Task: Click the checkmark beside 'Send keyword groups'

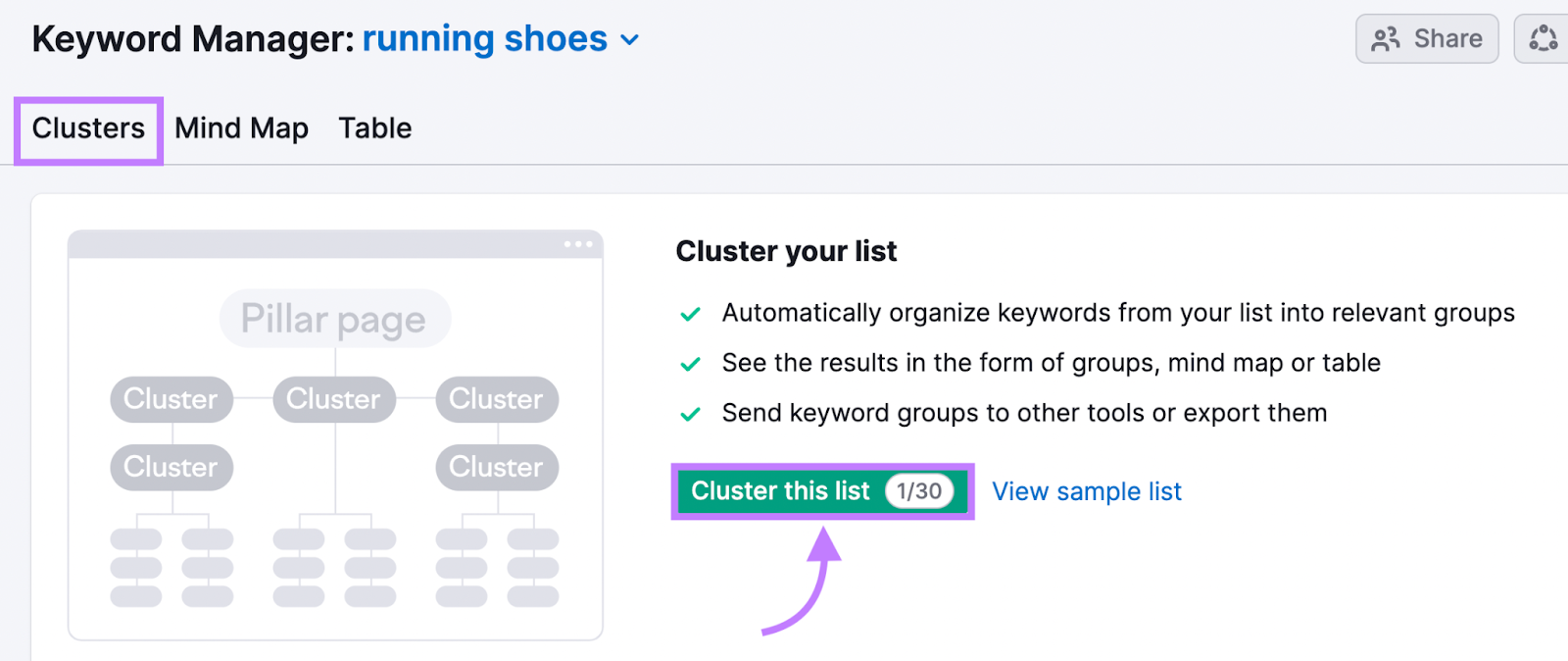Action: click(690, 414)
